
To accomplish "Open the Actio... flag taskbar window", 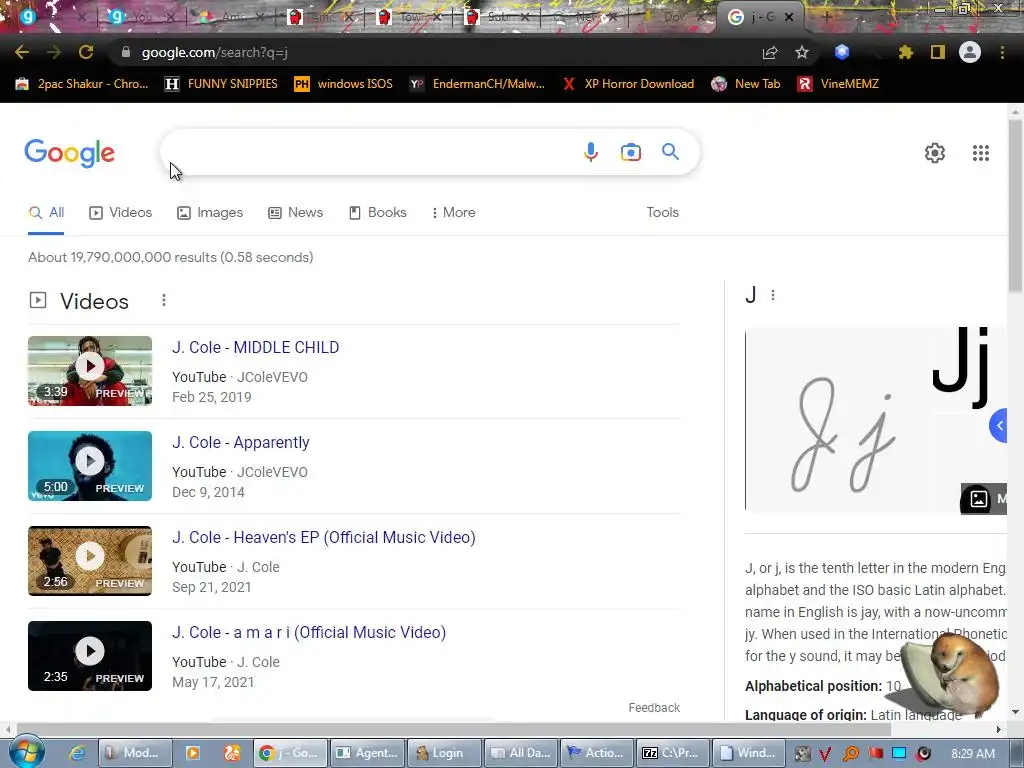I will click(597, 753).
